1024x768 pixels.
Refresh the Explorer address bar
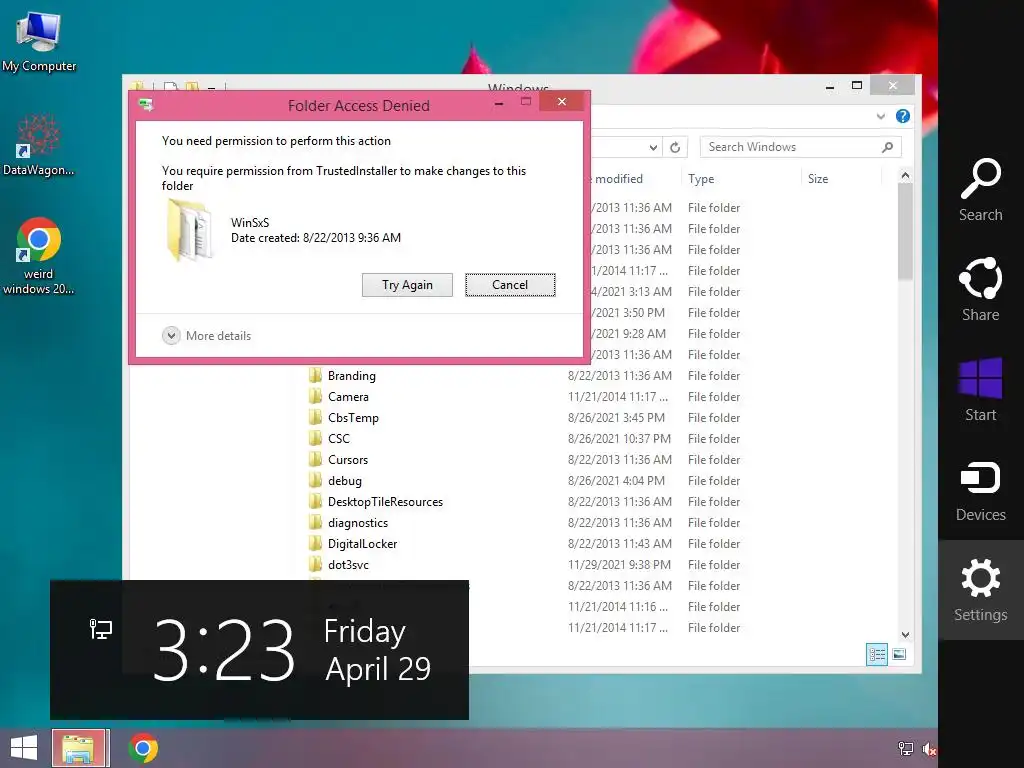point(675,148)
